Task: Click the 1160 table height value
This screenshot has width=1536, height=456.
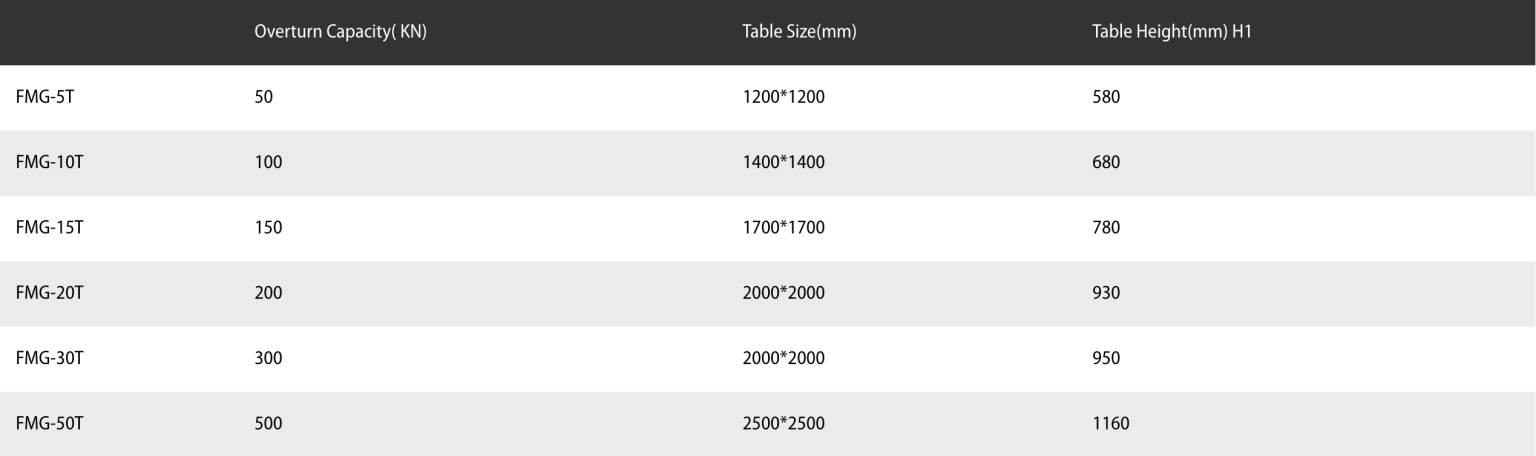Action: click(1110, 424)
